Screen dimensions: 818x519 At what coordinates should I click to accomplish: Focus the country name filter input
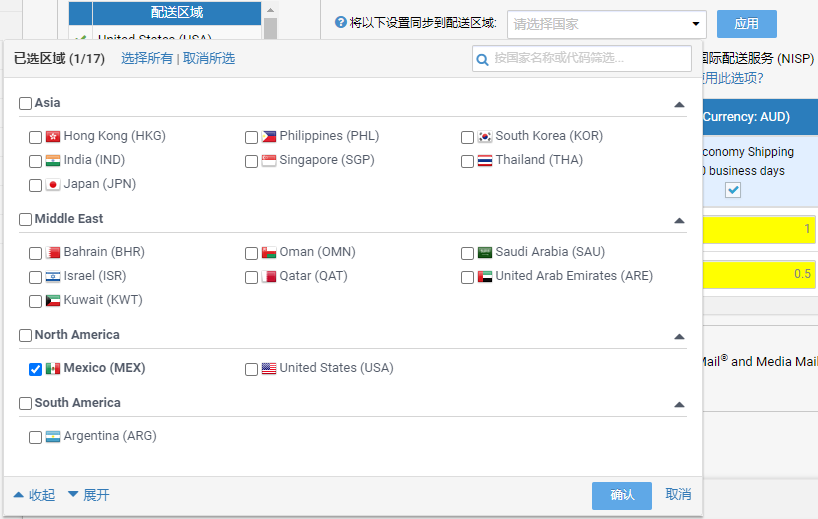582,58
